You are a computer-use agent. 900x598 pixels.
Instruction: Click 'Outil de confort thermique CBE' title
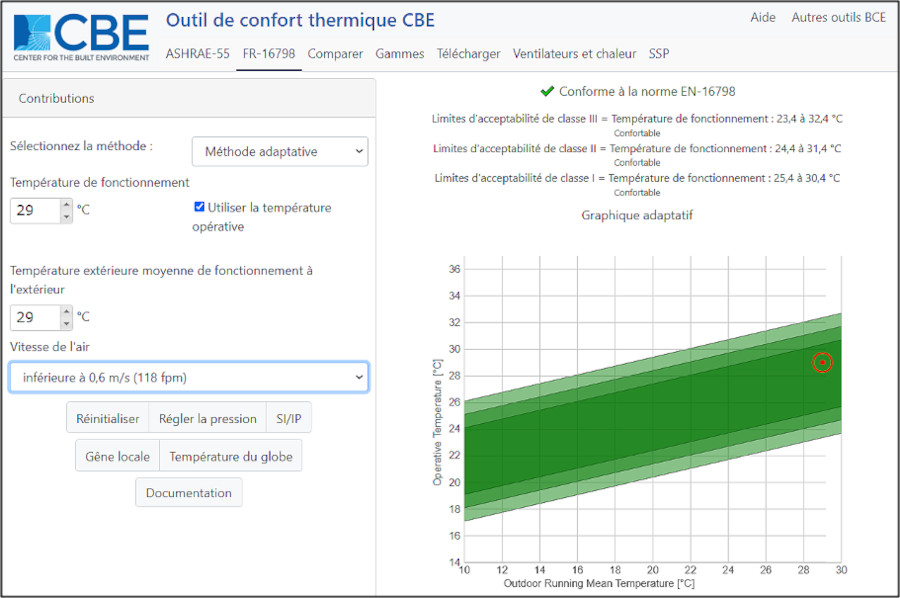click(x=300, y=20)
